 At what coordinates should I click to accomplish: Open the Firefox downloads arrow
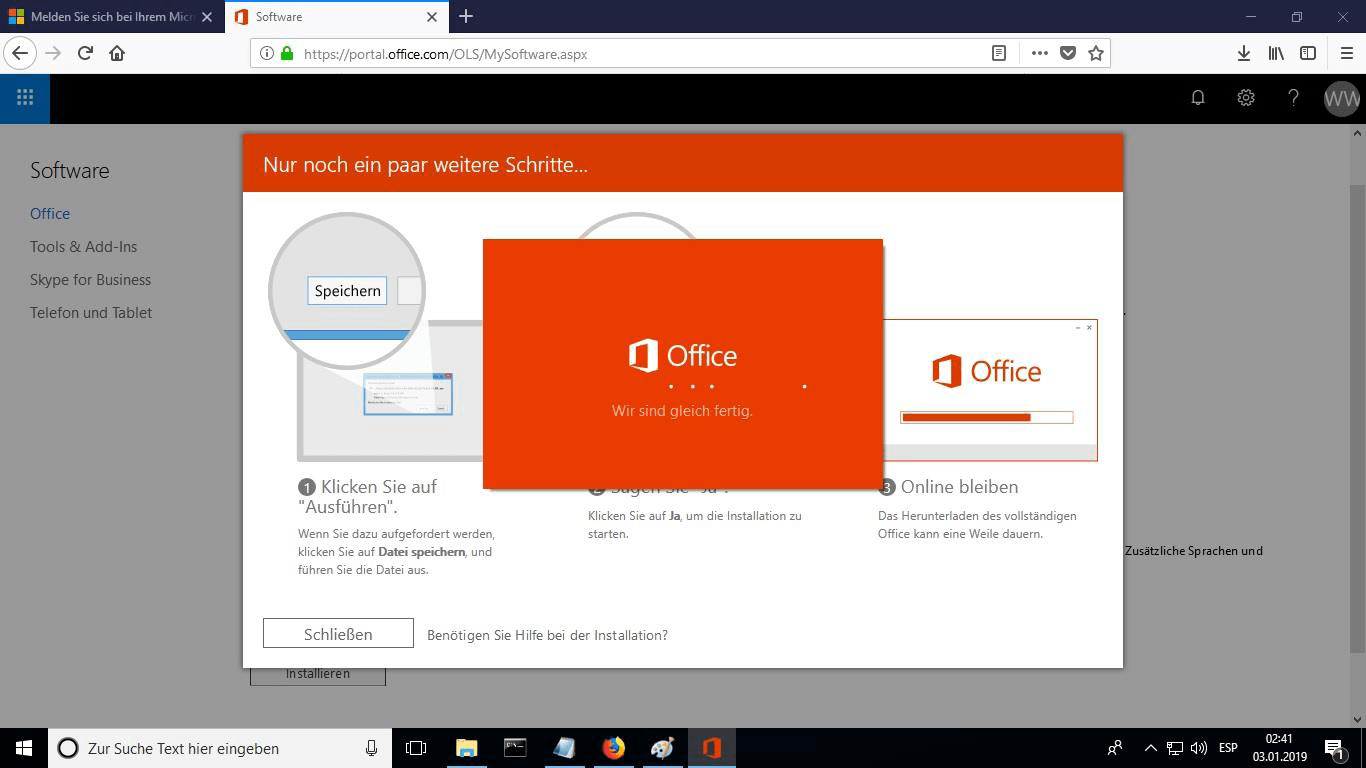tap(1243, 54)
